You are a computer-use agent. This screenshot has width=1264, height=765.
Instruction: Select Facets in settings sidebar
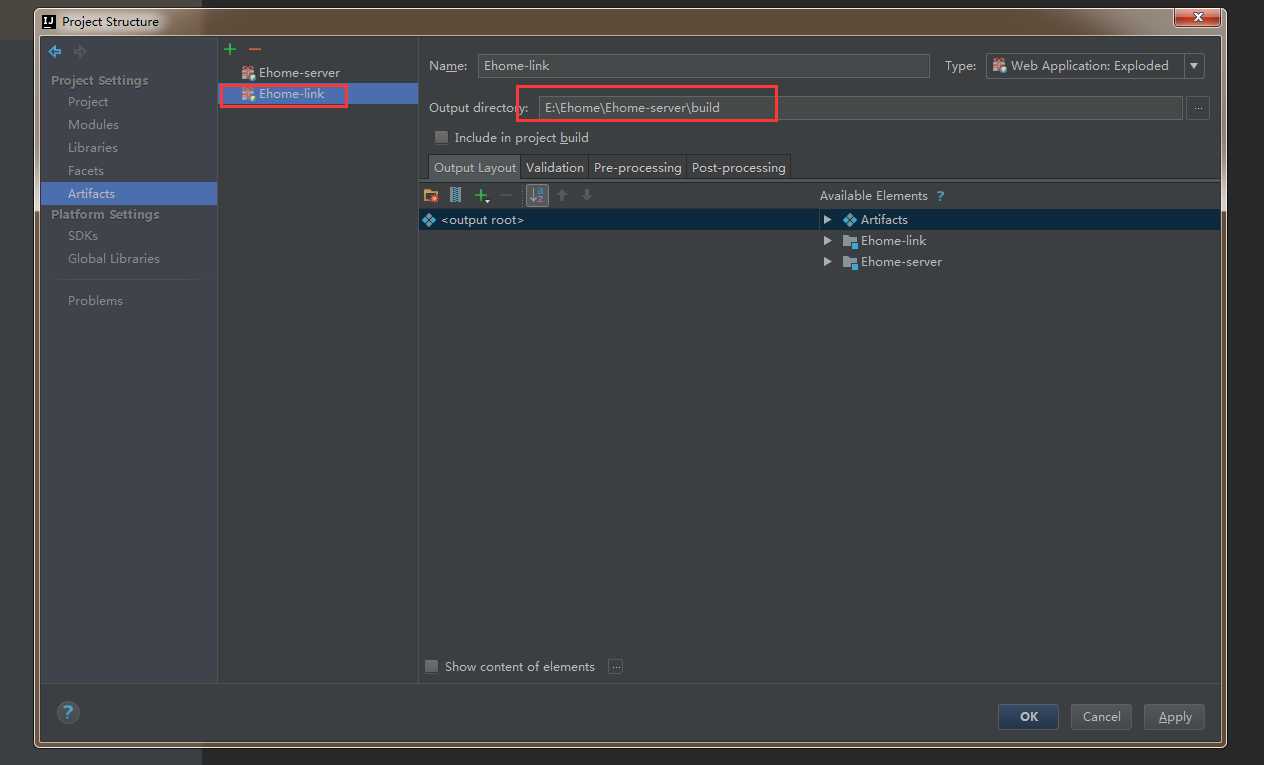[x=86, y=171]
